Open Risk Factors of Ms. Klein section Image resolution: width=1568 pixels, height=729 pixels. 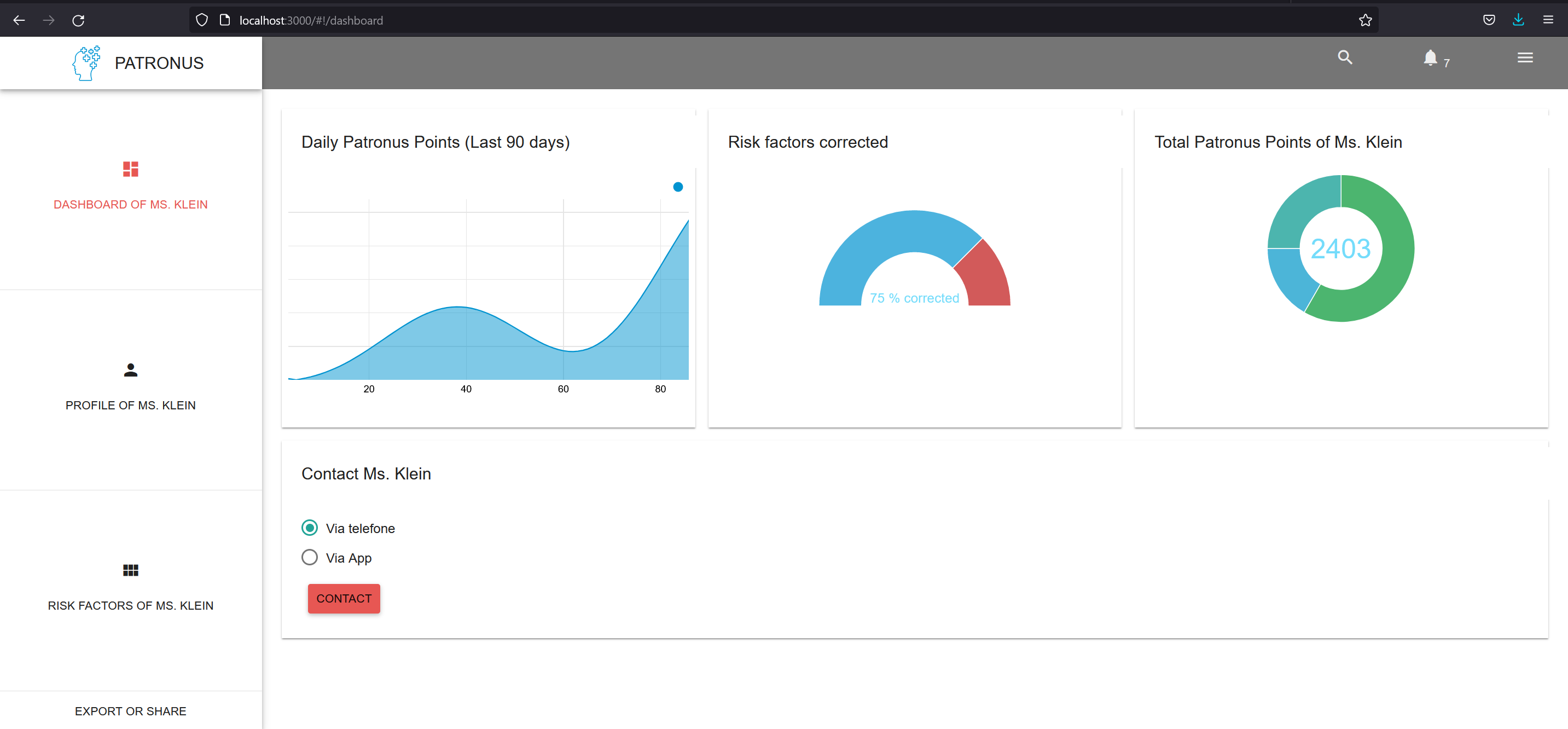point(130,605)
